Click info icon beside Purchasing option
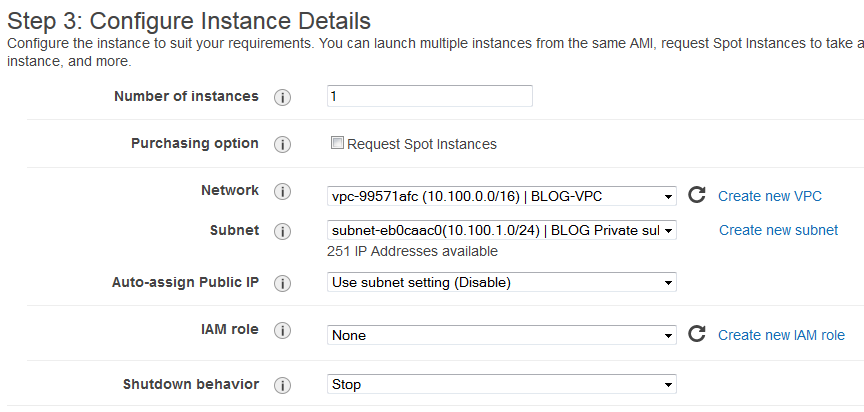 click(x=282, y=145)
